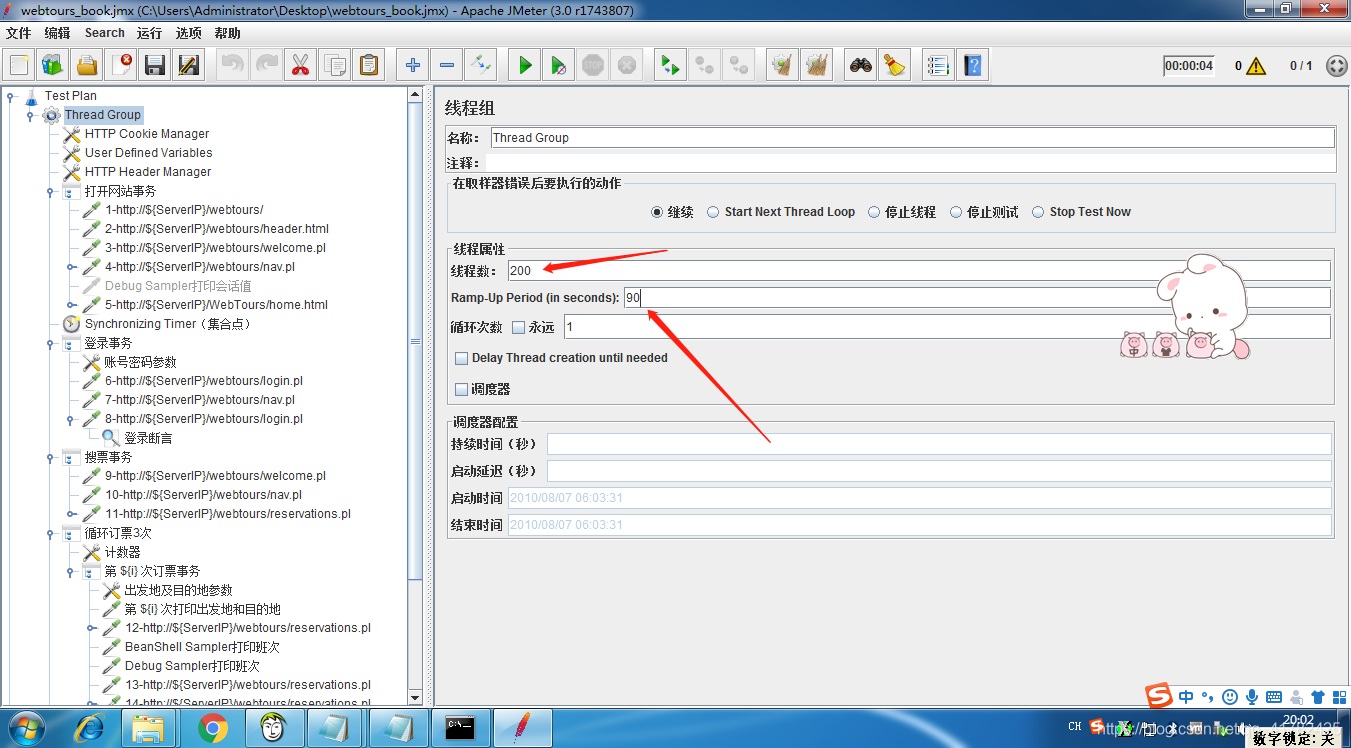
Task: Open Internet Explorer from the taskbar
Action: [x=88, y=729]
